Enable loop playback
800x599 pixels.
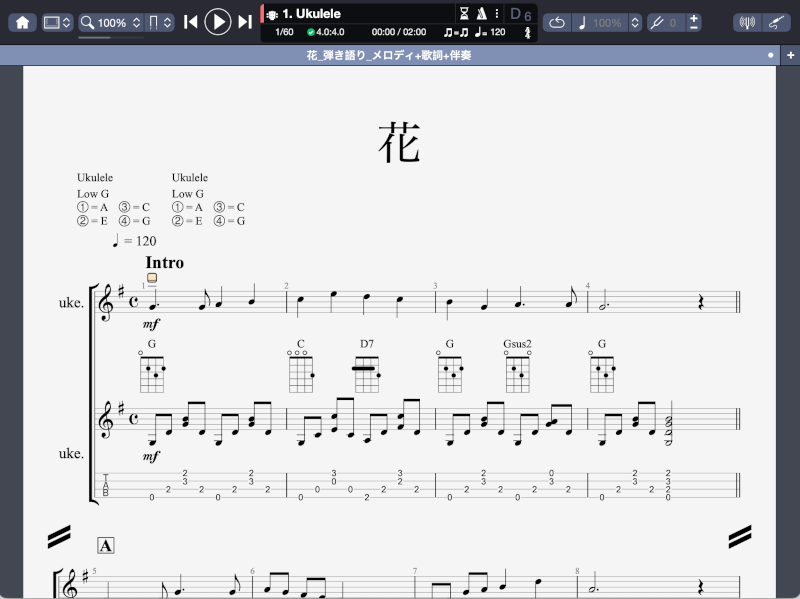click(557, 22)
